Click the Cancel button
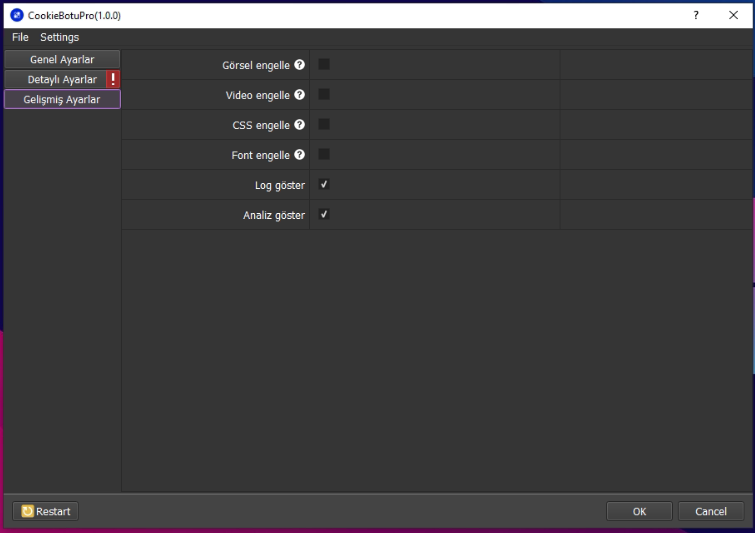The width and height of the screenshot is (755, 533). 711,511
